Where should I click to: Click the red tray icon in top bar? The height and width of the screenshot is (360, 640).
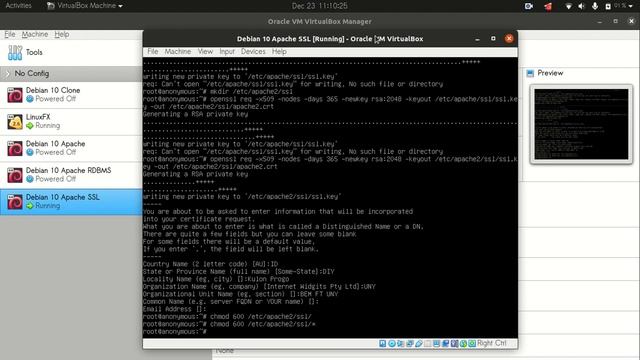click(x=548, y=6)
